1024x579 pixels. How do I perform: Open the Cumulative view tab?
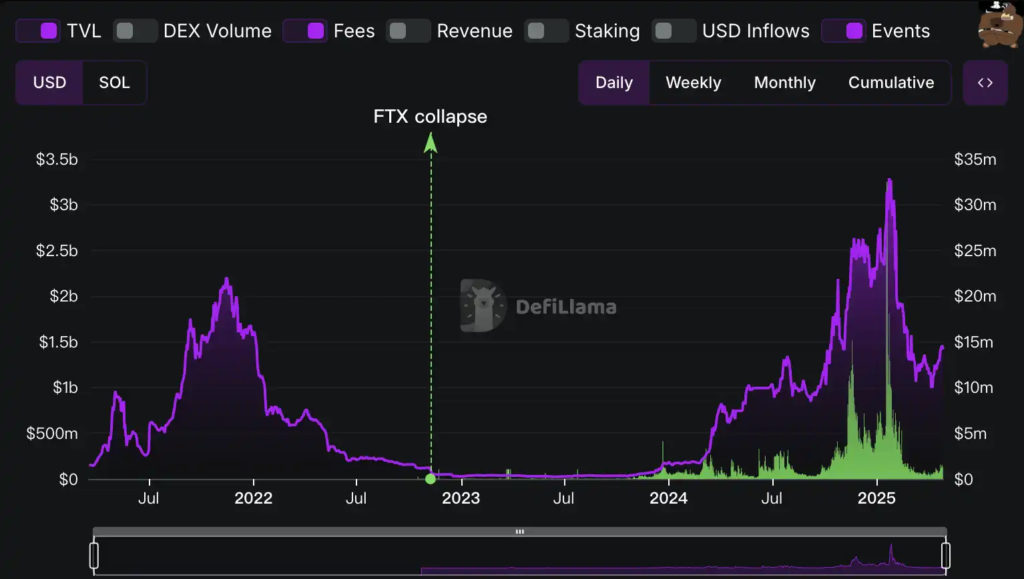tap(891, 83)
